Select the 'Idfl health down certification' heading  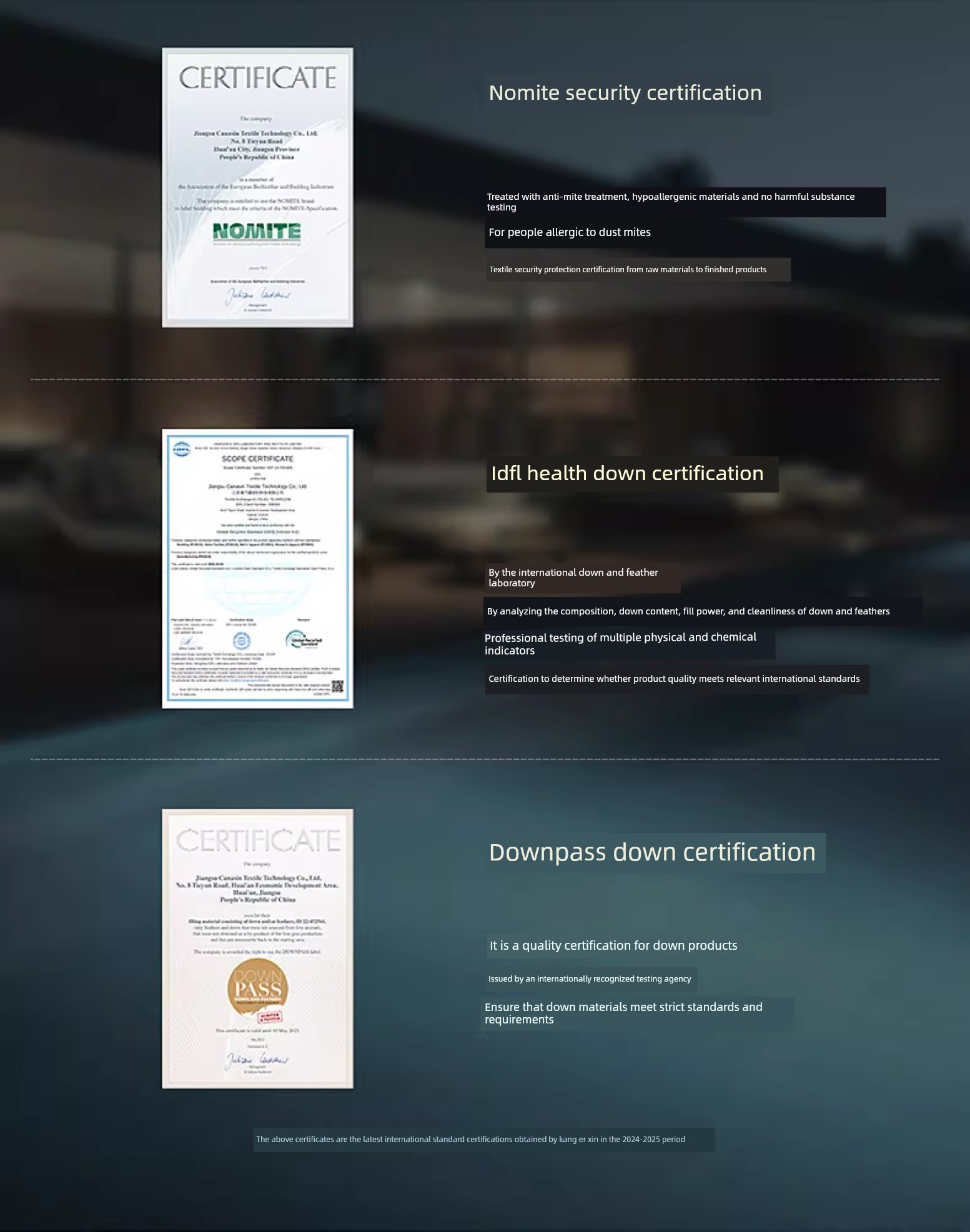coord(627,473)
